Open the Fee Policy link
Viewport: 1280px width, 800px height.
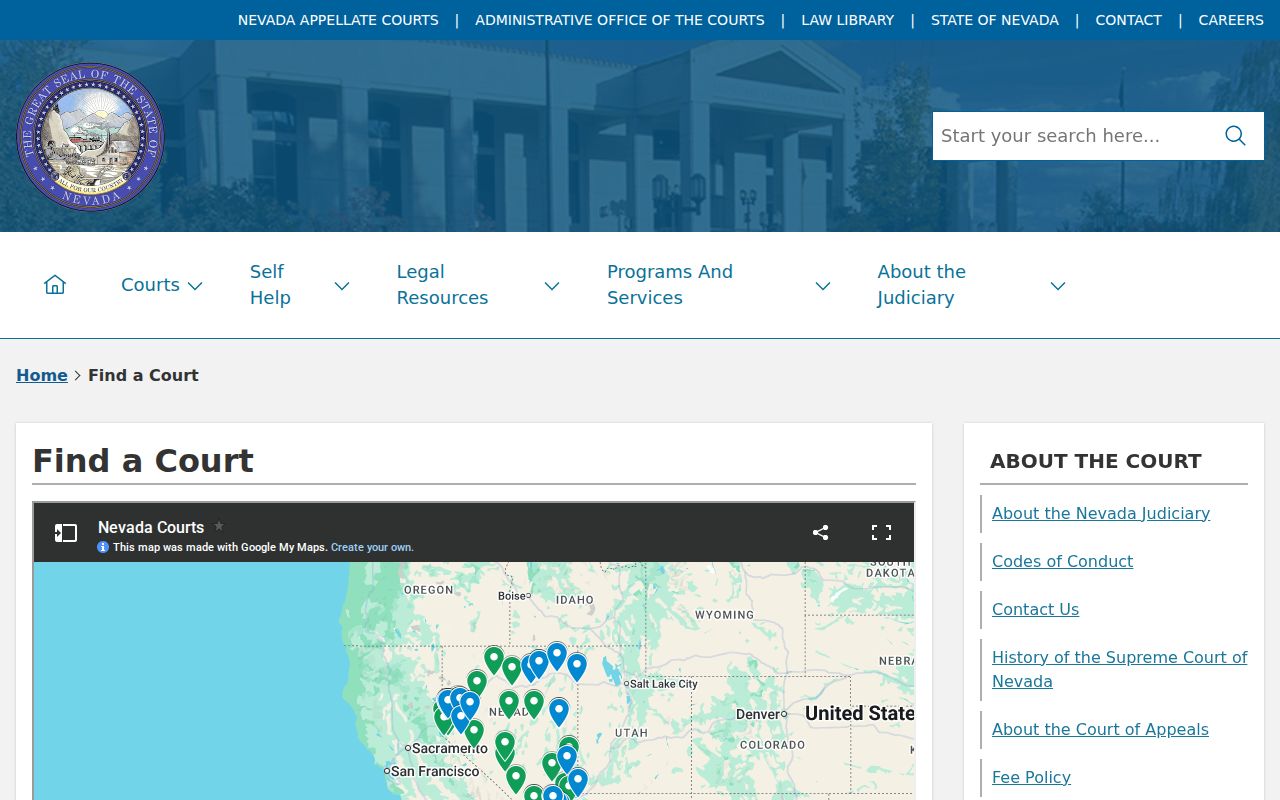coord(1031,777)
